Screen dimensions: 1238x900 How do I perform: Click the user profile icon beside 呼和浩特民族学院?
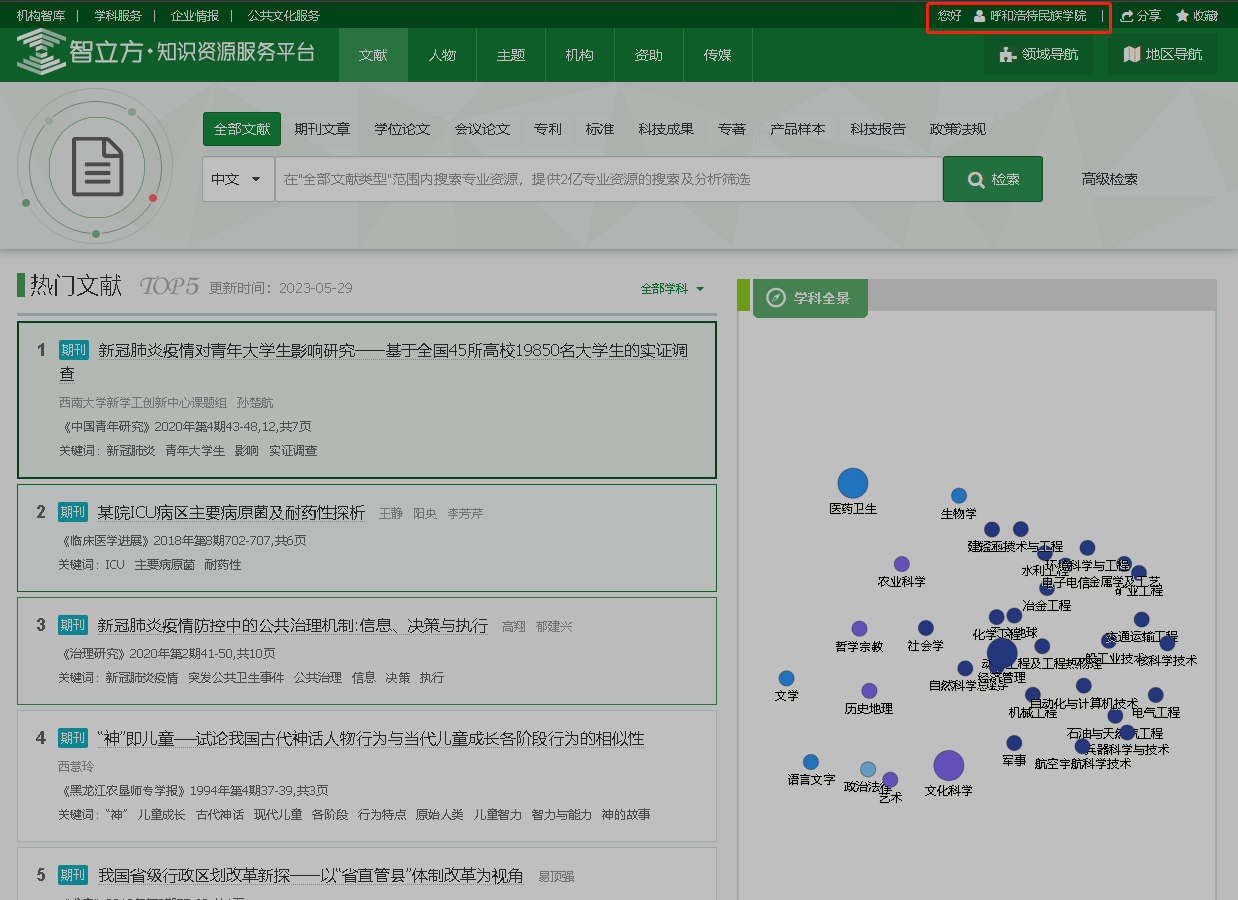coord(979,16)
